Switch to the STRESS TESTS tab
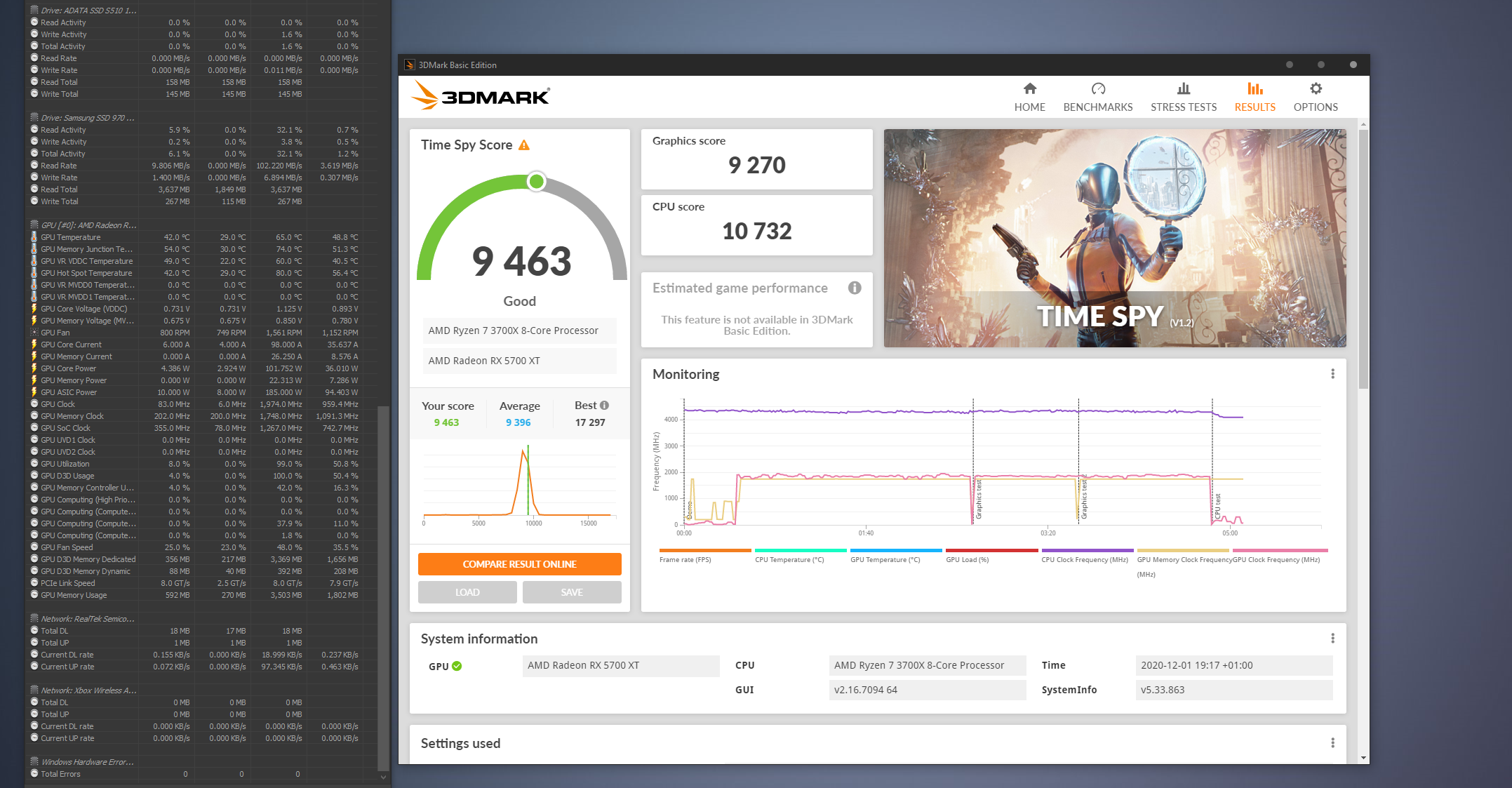The width and height of the screenshot is (1512, 788). 1183,97
